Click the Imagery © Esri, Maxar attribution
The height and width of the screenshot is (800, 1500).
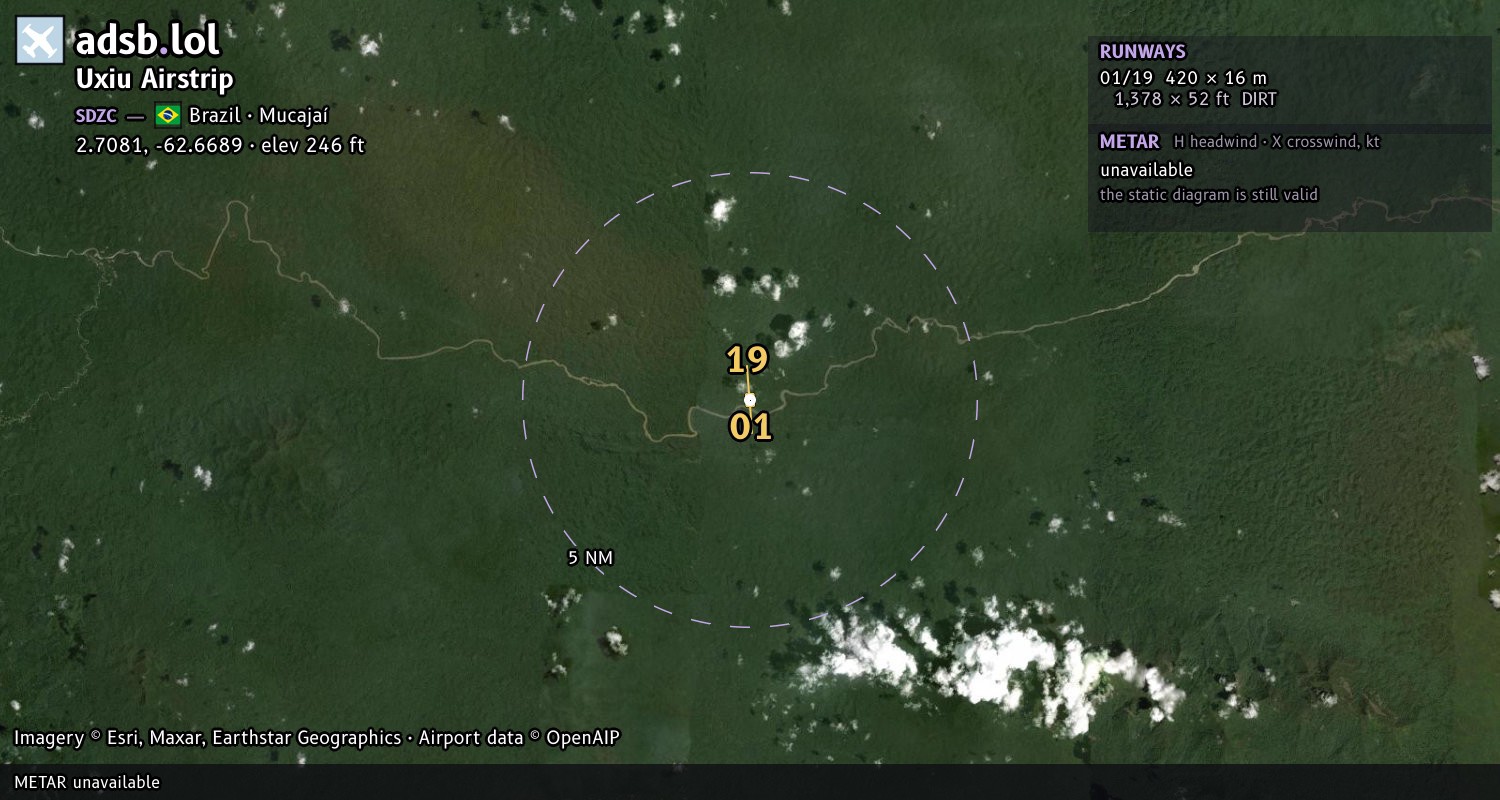coord(317,738)
